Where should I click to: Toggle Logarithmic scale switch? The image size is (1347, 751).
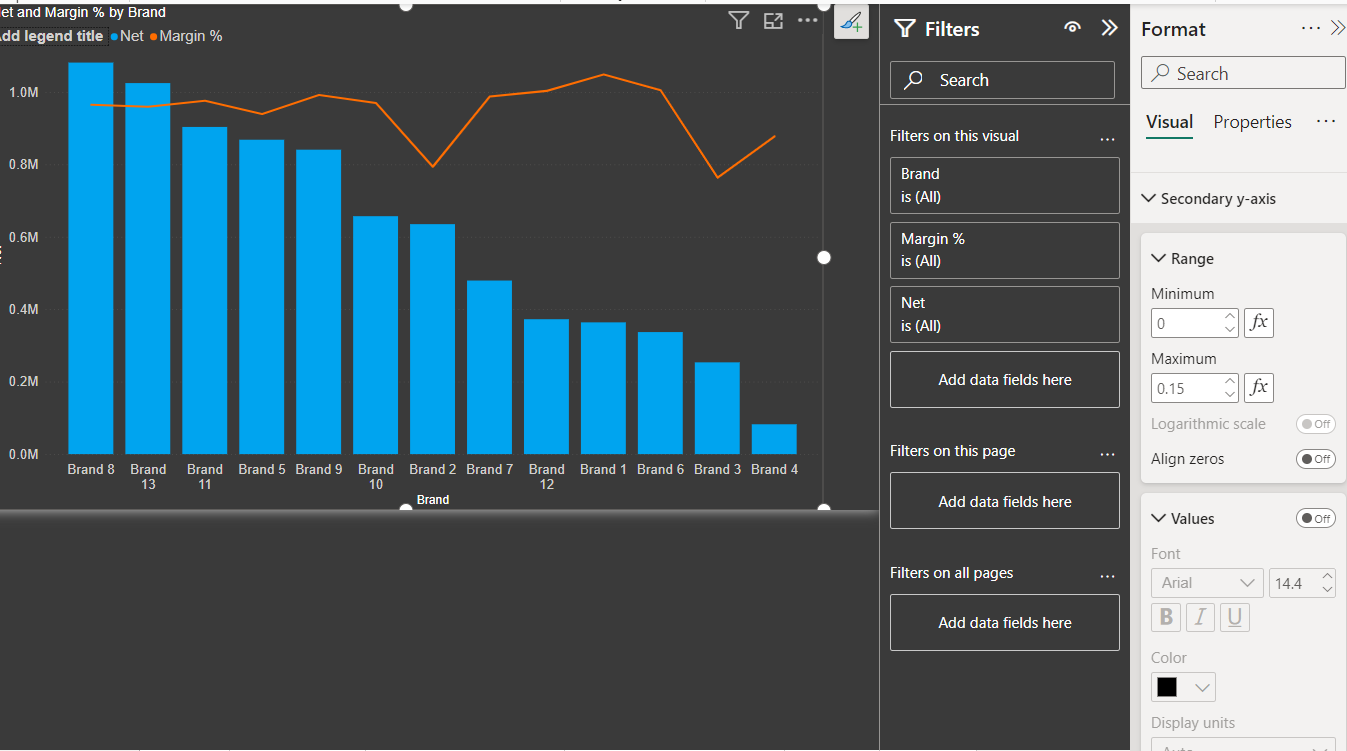pyautogui.click(x=1315, y=424)
